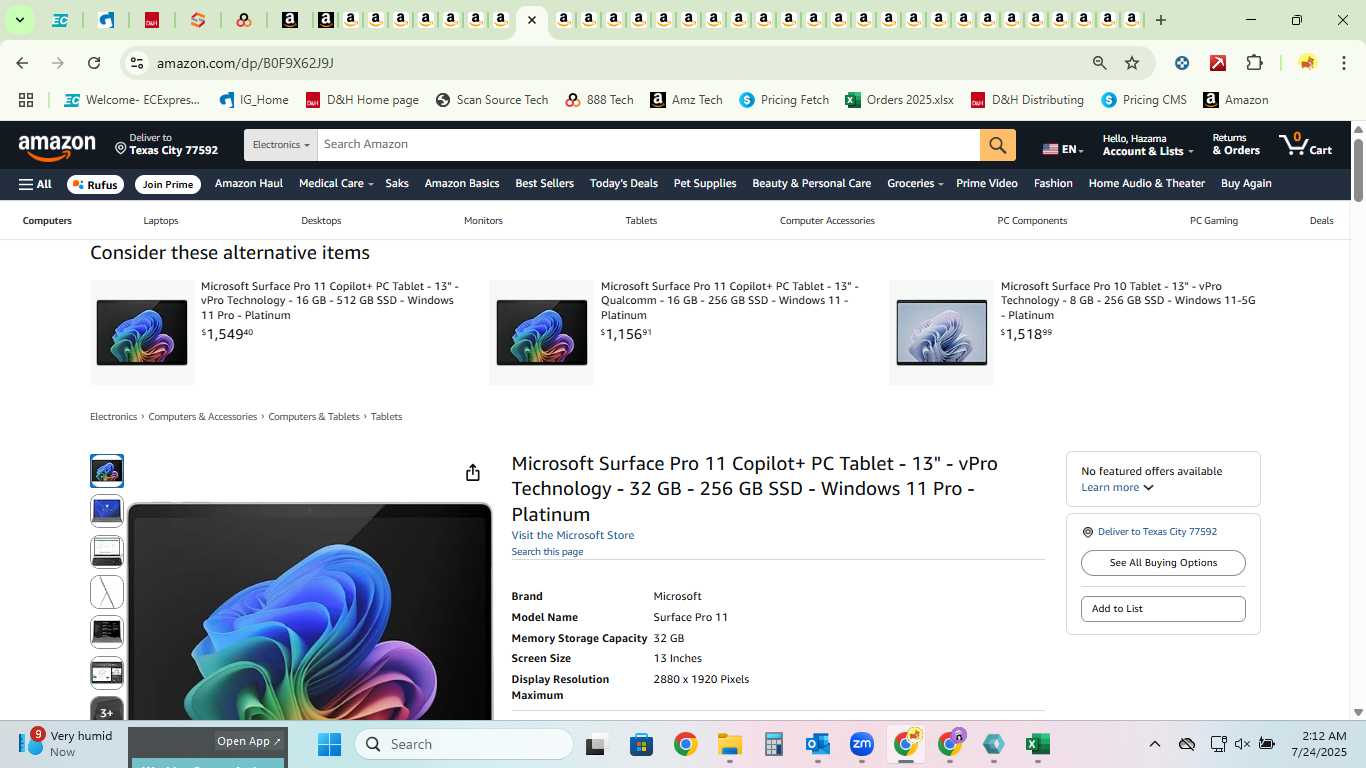This screenshot has width=1366, height=768.
Task: Expand the Groceries menu
Action: point(915,184)
